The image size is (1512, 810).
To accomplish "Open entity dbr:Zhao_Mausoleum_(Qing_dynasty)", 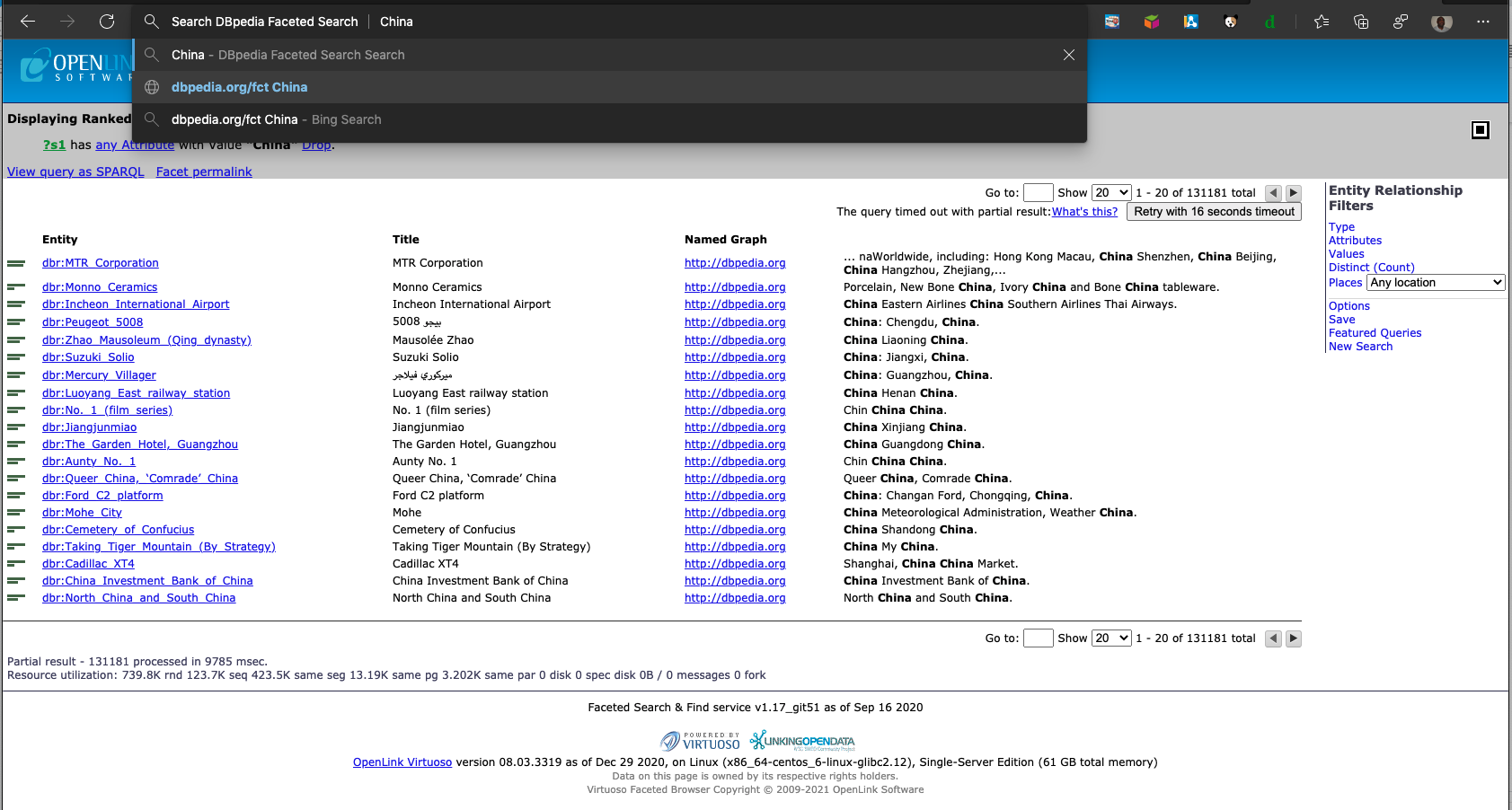I will [146, 340].
